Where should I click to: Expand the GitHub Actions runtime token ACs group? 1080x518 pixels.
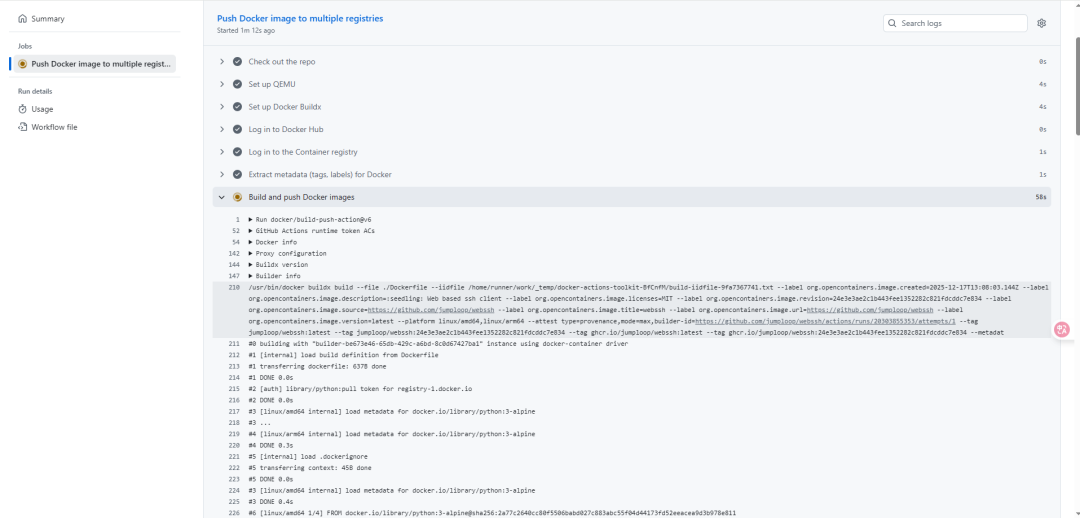tap(251, 230)
